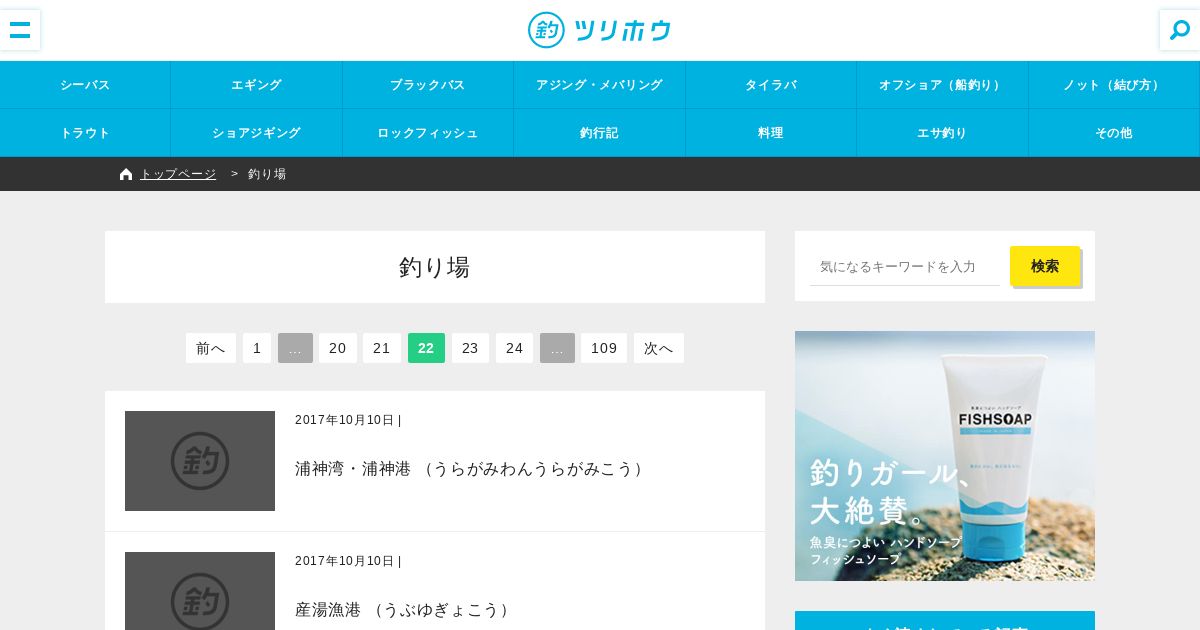Go to pagination page 24

pos(515,348)
